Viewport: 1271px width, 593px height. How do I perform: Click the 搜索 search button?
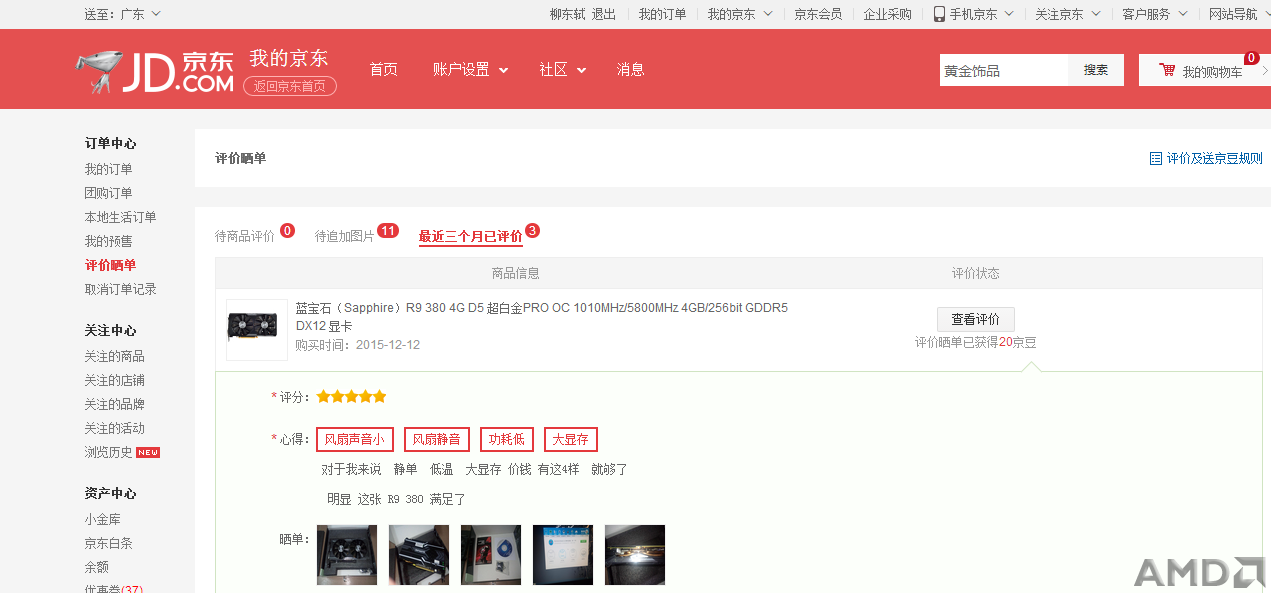[x=1096, y=70]
